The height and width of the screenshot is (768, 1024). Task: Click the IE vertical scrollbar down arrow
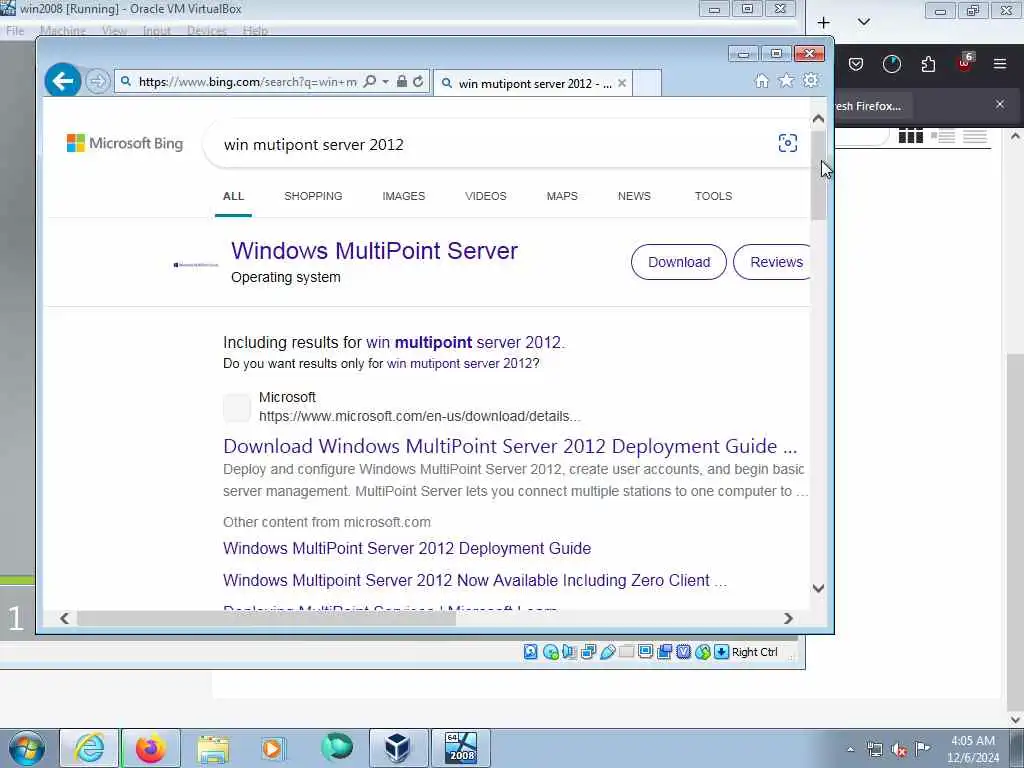pyautogui.click(x=818, y=588)
